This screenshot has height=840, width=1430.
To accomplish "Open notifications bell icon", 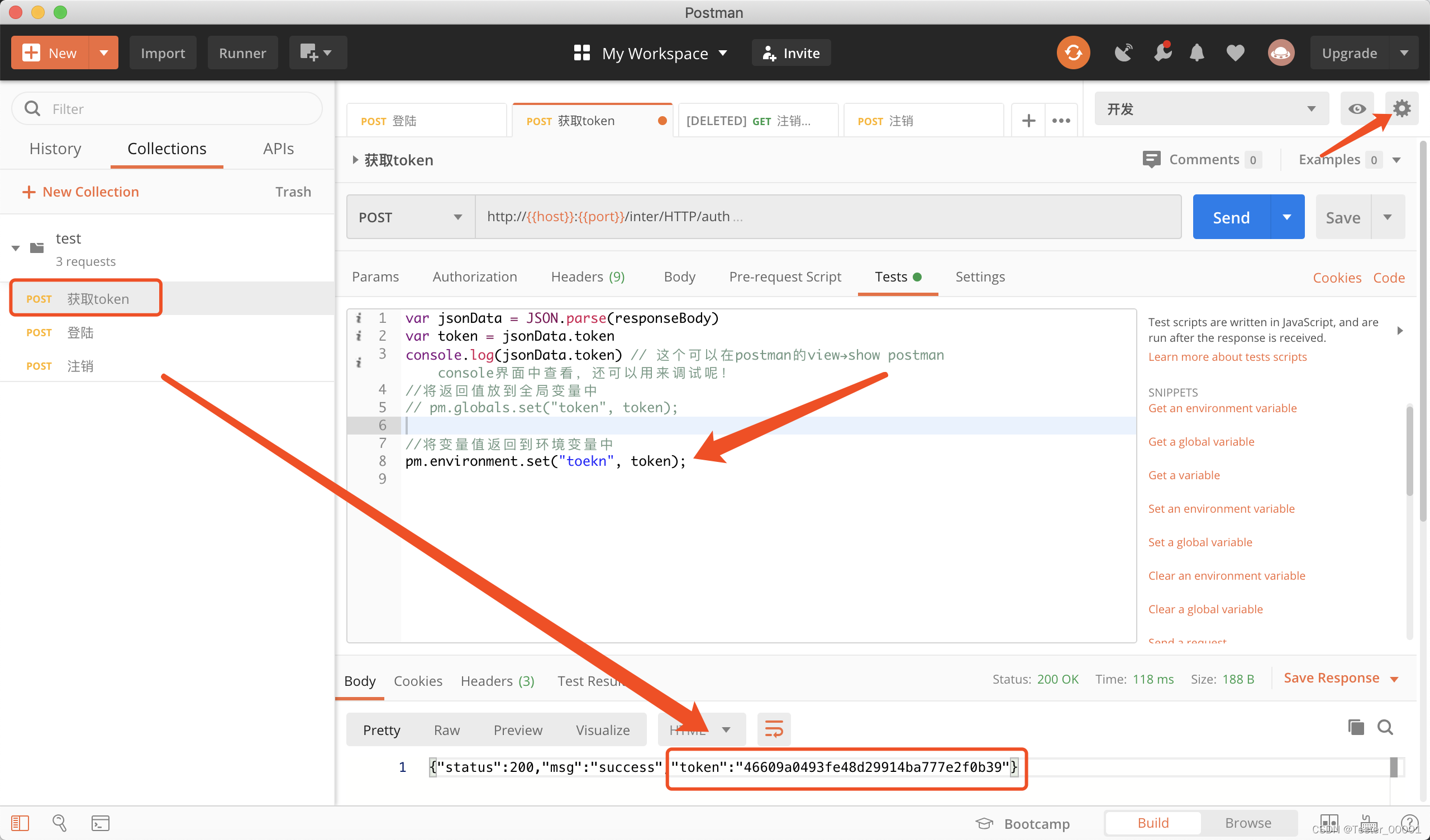I will 1197,53.
